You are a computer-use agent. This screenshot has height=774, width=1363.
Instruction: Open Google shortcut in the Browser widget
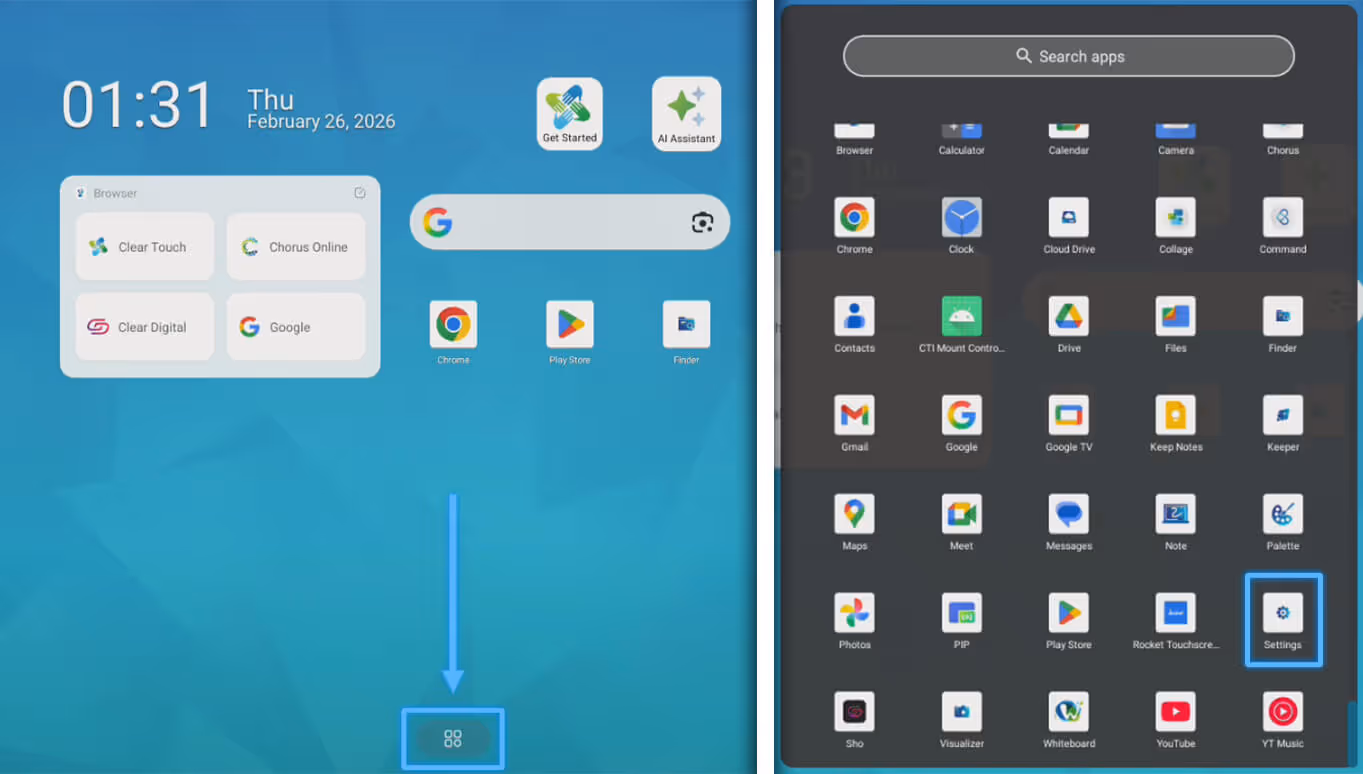tap(296, 327)
